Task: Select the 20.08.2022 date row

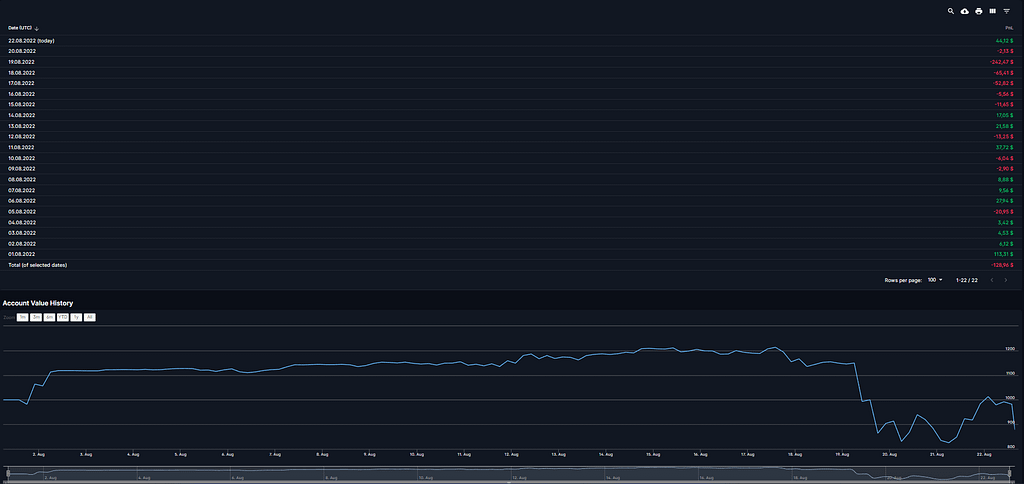Action: (x=511, y=51)
